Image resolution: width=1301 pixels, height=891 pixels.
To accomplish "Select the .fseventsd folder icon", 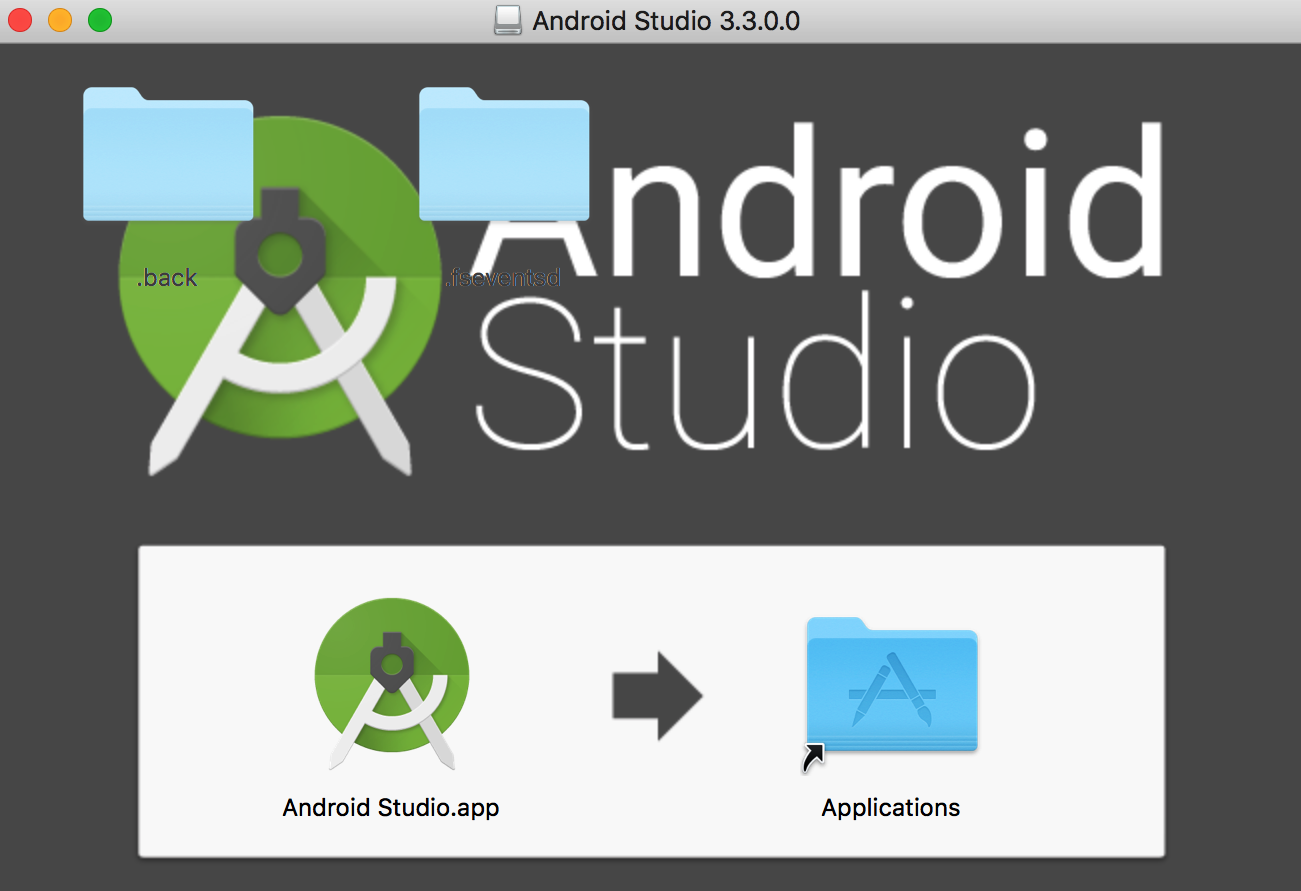I will pyautogui.click(x=504, y=155).
